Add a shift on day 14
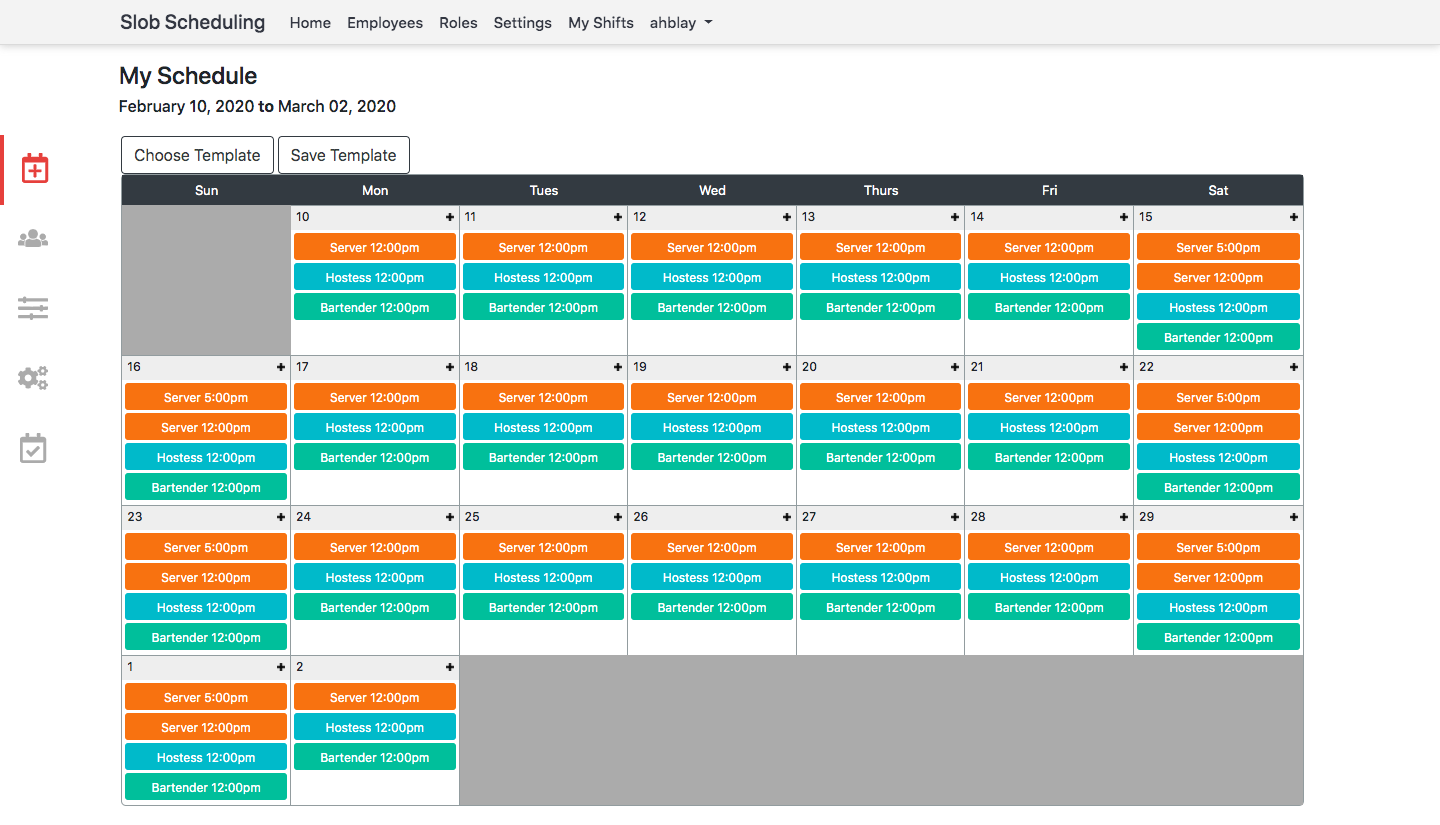 point(1124,217)
